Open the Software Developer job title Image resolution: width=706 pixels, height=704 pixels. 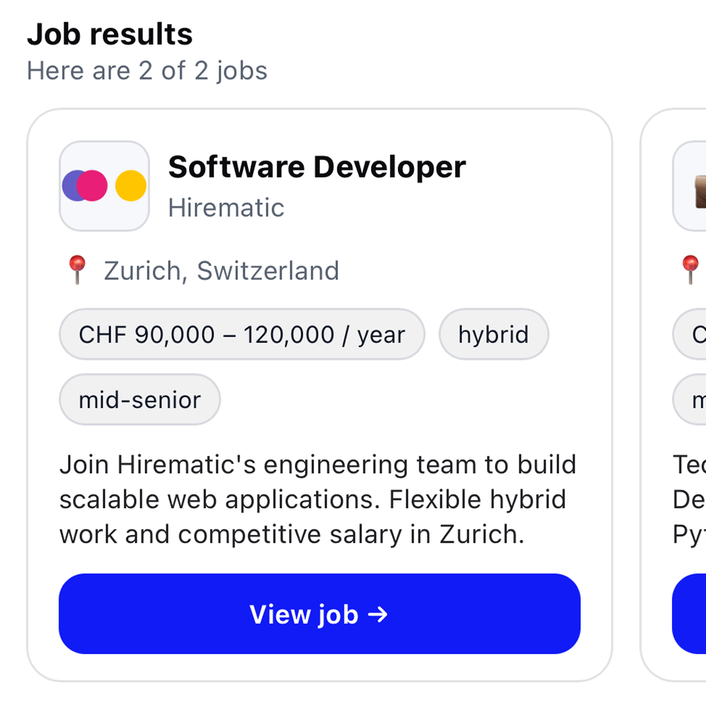pyautogui.click(x=316, y=167)
